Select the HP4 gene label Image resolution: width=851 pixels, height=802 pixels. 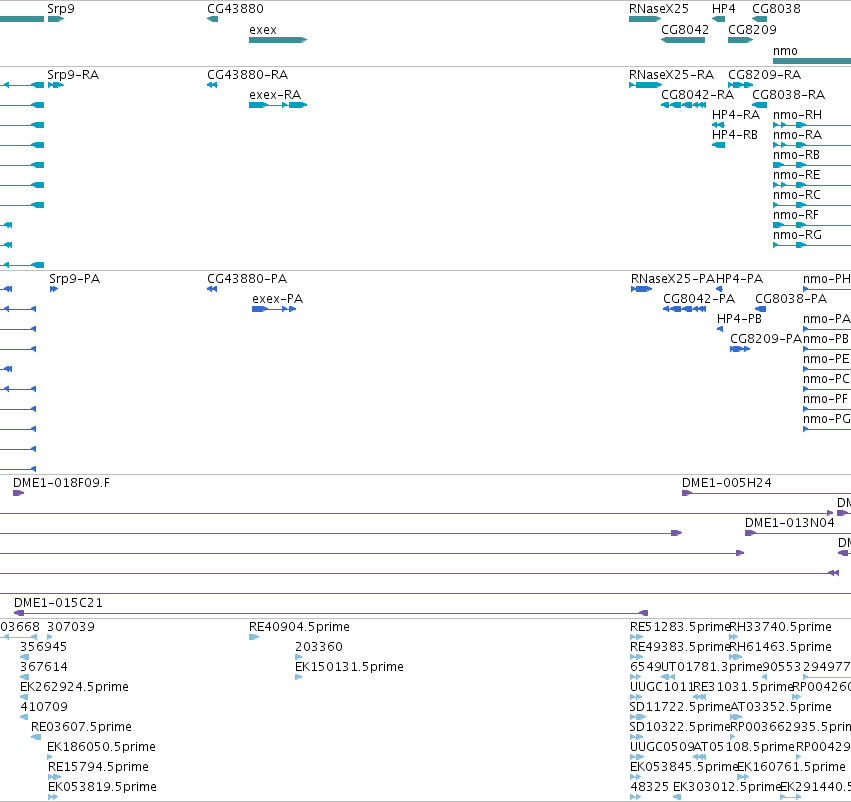tap(723, 9)
